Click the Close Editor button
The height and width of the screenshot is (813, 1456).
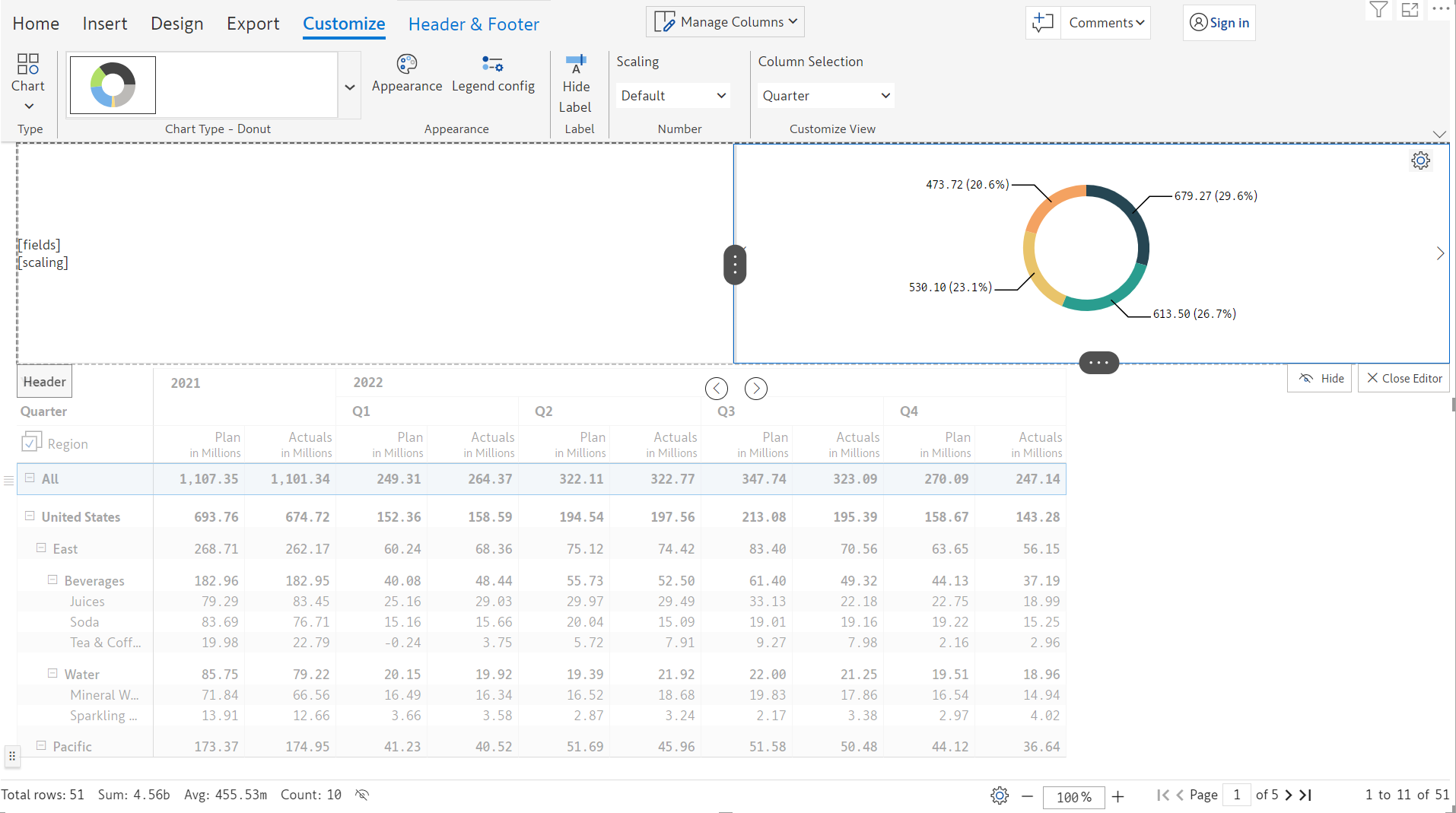coord(1404,378)
